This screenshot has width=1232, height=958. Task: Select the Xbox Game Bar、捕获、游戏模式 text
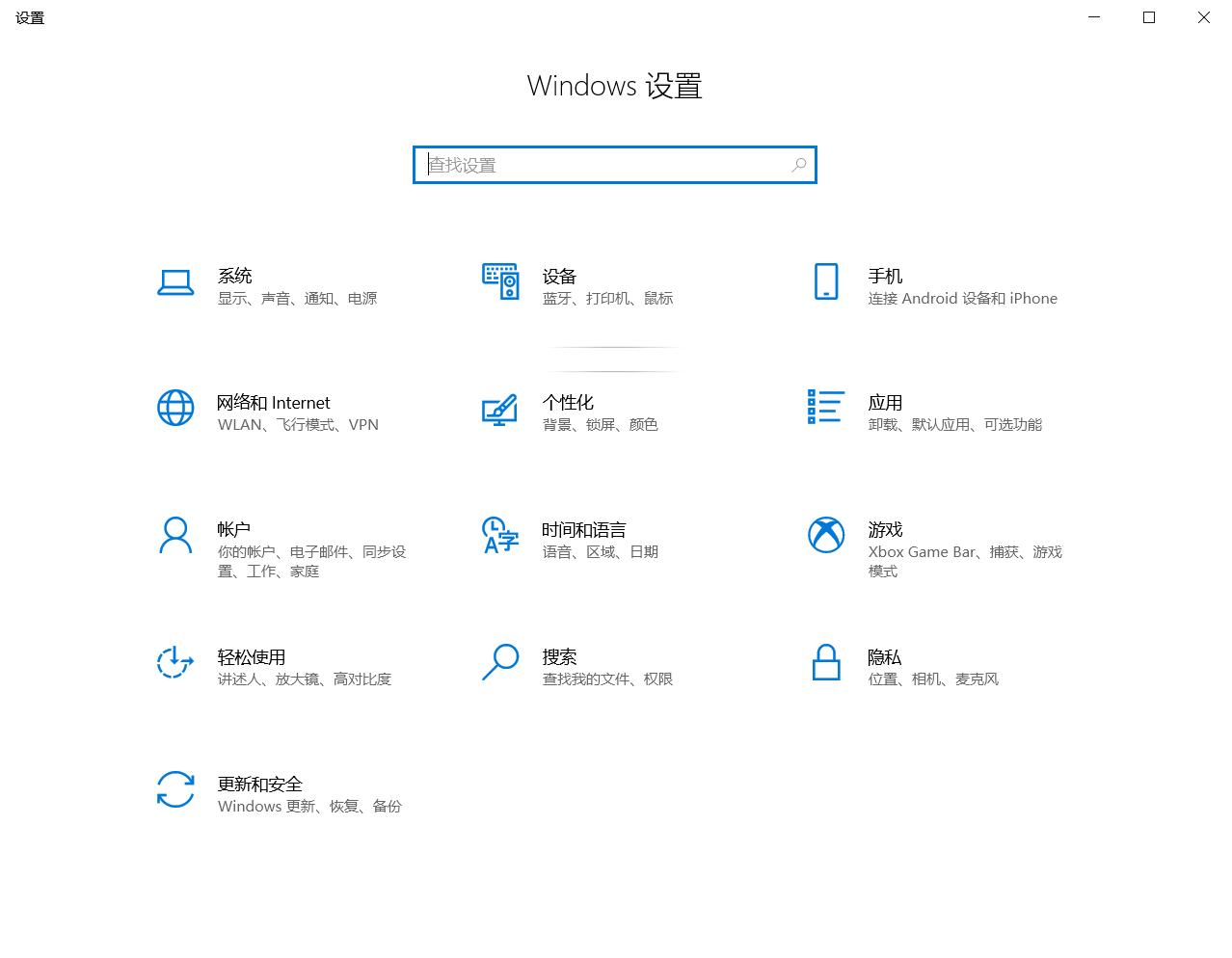(x=965, y=561)
